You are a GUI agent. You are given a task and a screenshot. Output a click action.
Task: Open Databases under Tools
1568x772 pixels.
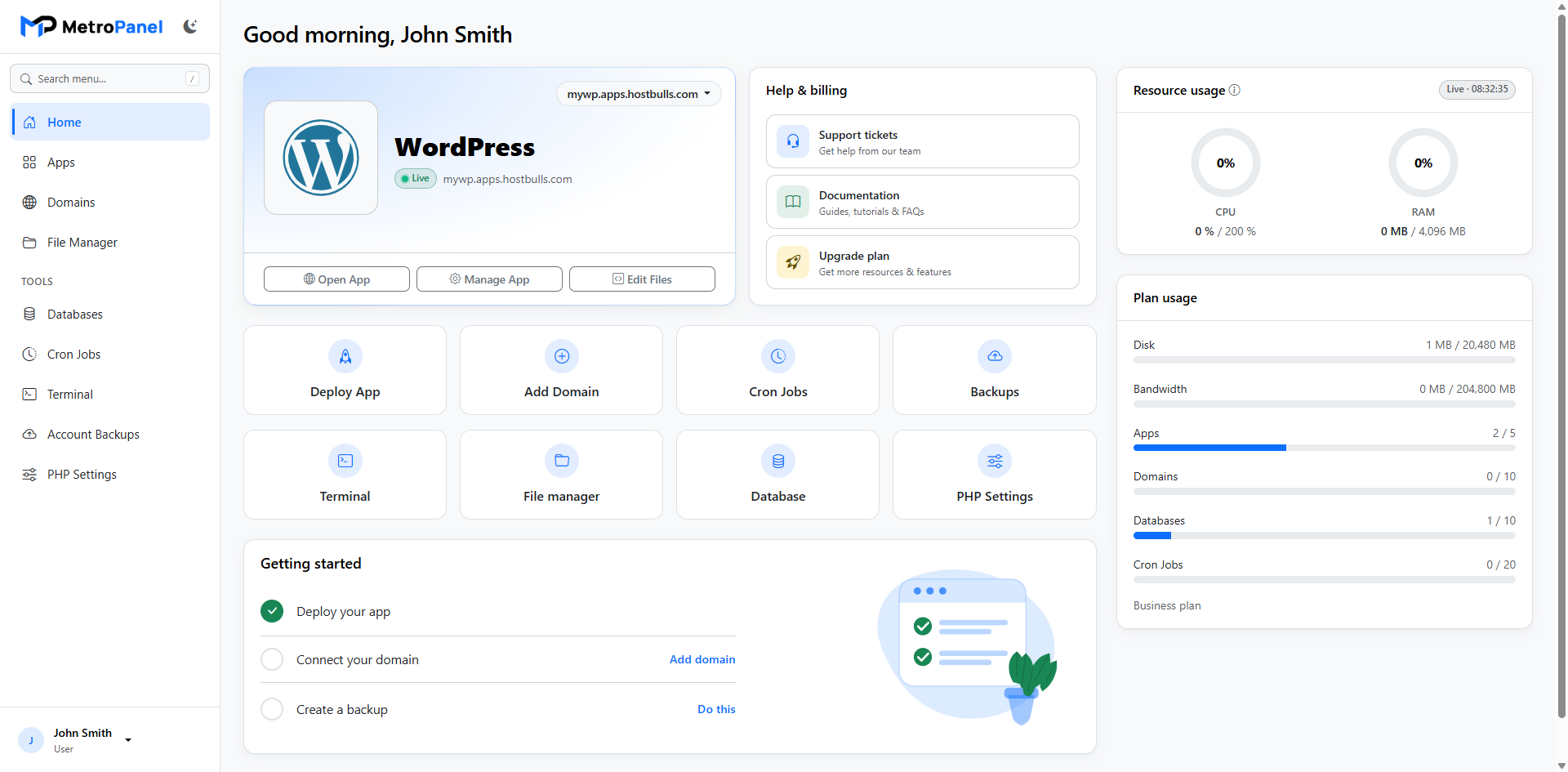coord(110,314)
